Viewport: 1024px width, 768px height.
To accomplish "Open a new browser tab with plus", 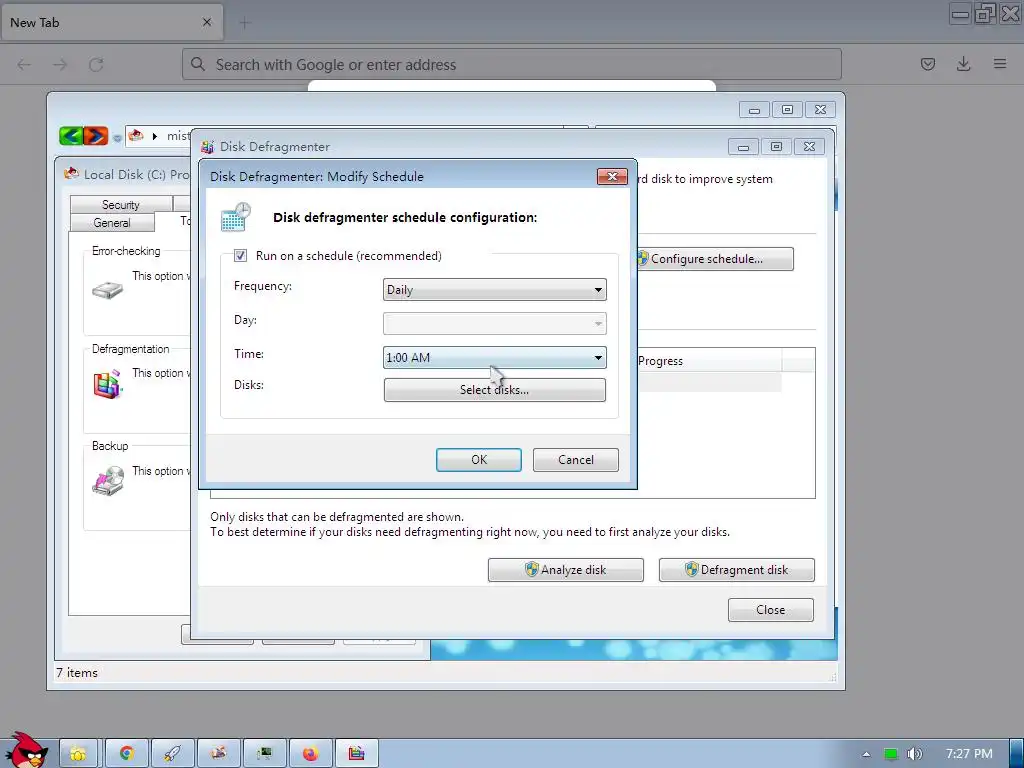I will coord(245,23).
